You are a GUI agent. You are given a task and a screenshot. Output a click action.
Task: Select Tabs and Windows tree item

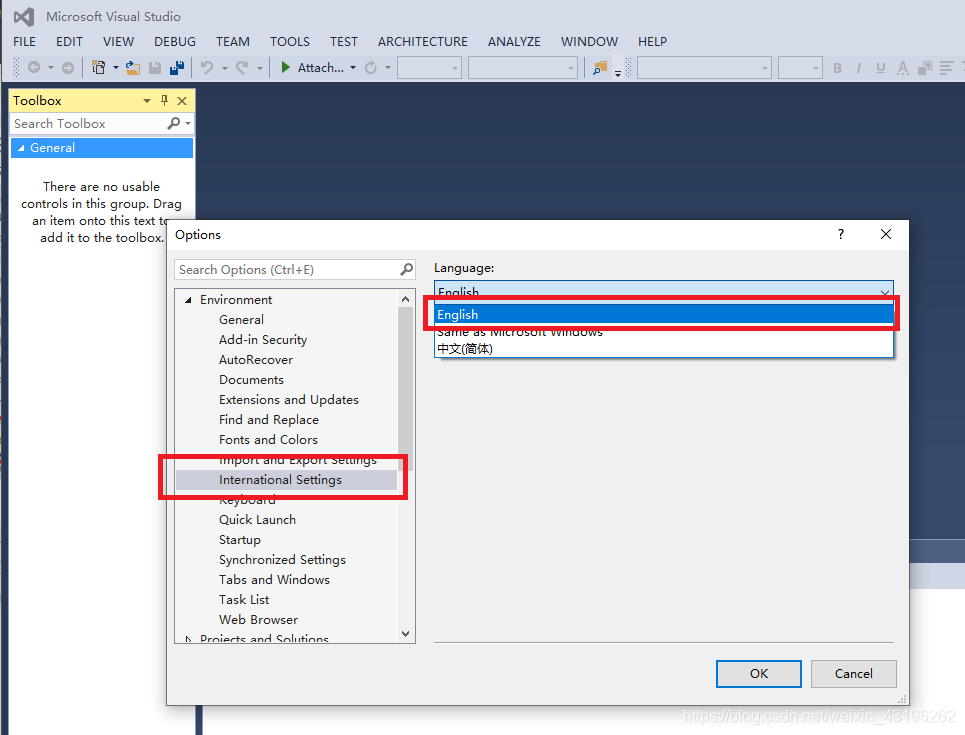pos(274,579)
